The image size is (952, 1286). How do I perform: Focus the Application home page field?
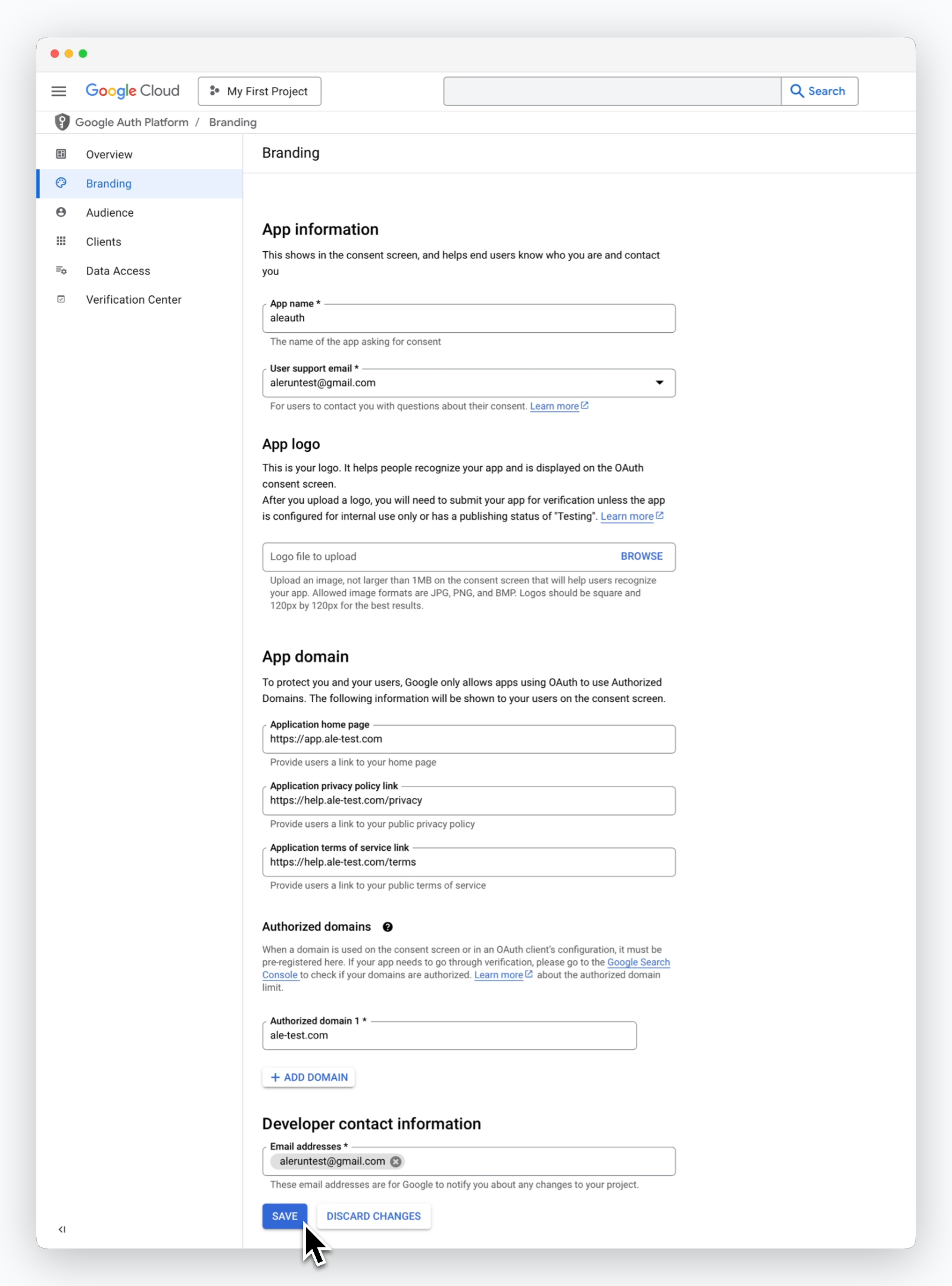coord(469,739)
